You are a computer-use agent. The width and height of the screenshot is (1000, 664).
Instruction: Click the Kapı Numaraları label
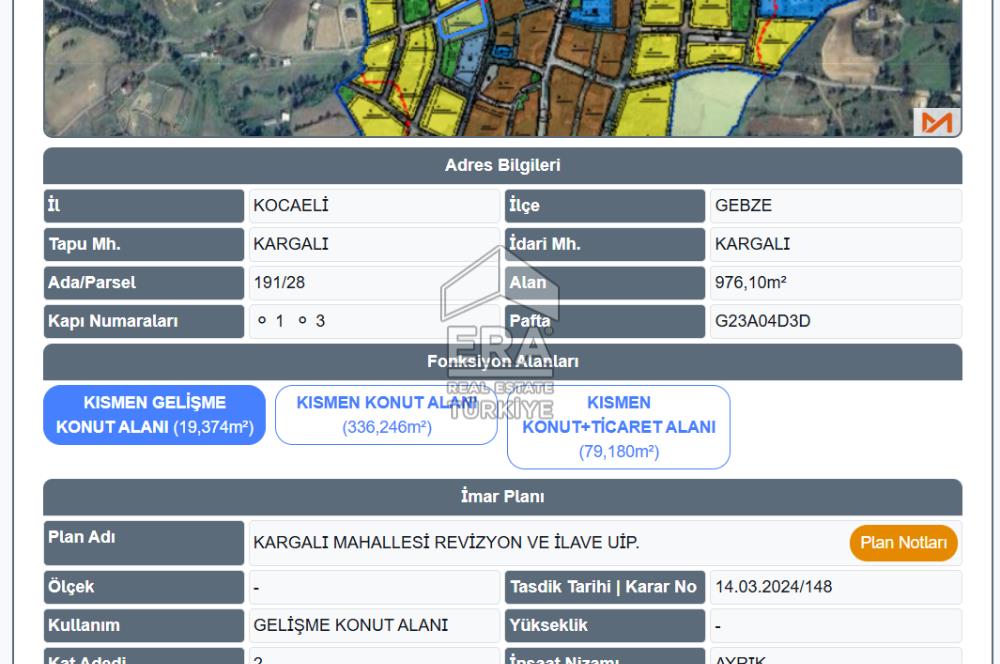143,321
